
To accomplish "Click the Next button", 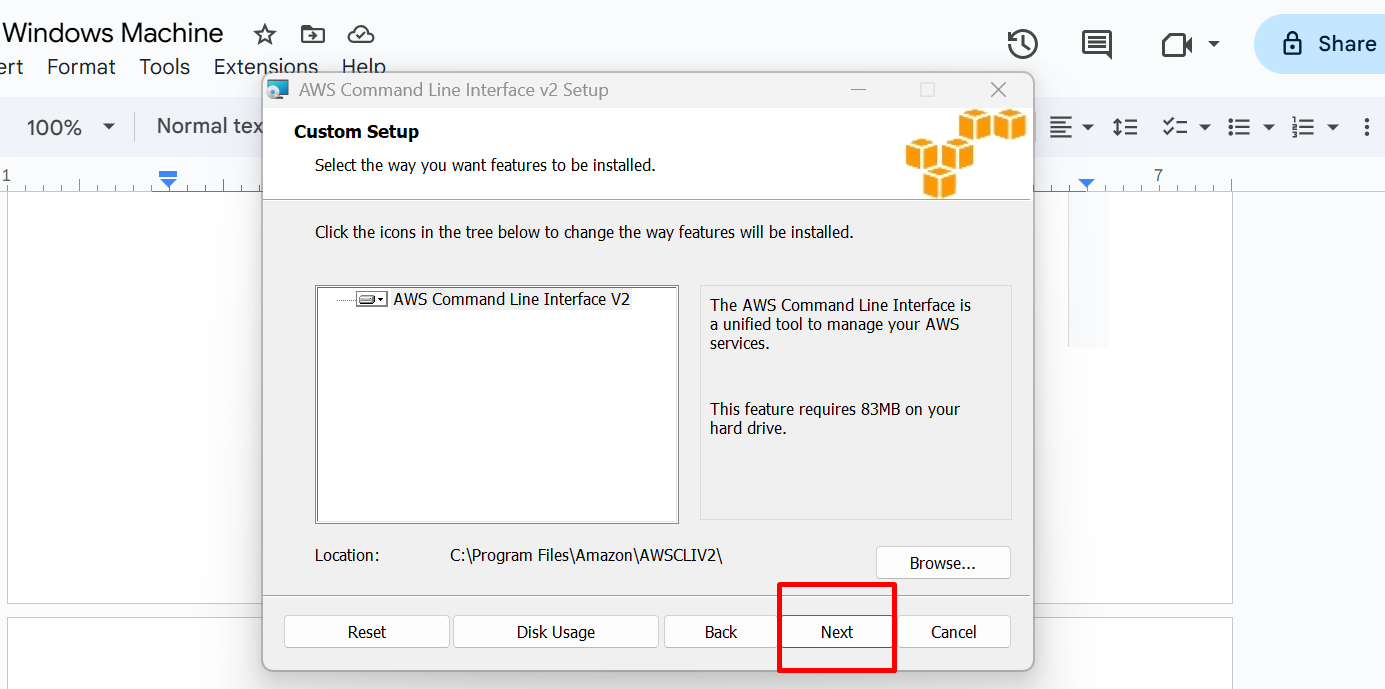I will pyautogui.click(x=837, y=632).
